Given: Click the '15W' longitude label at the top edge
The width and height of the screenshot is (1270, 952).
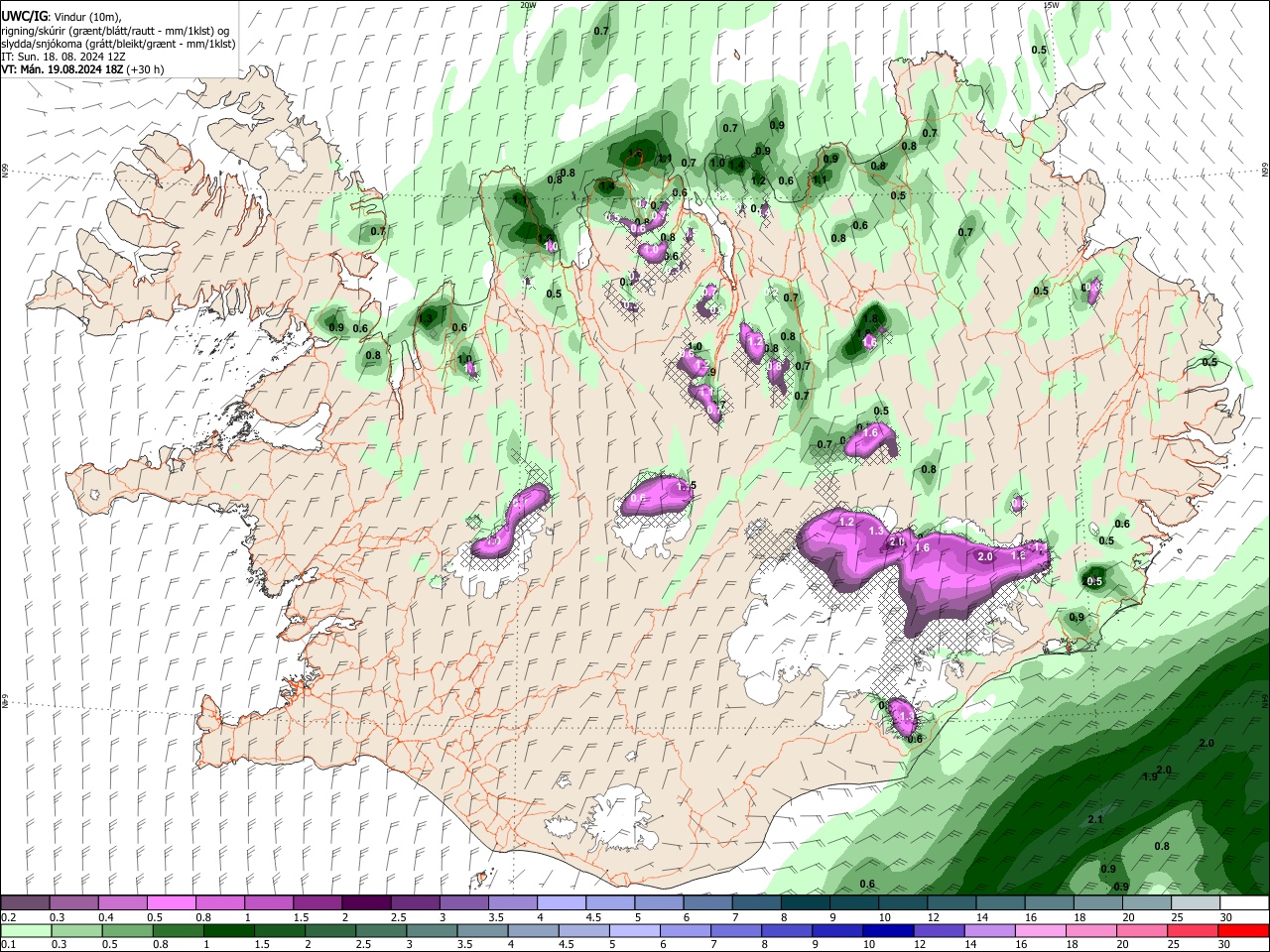Looking at the screenshot, I should coord(1052,5).
